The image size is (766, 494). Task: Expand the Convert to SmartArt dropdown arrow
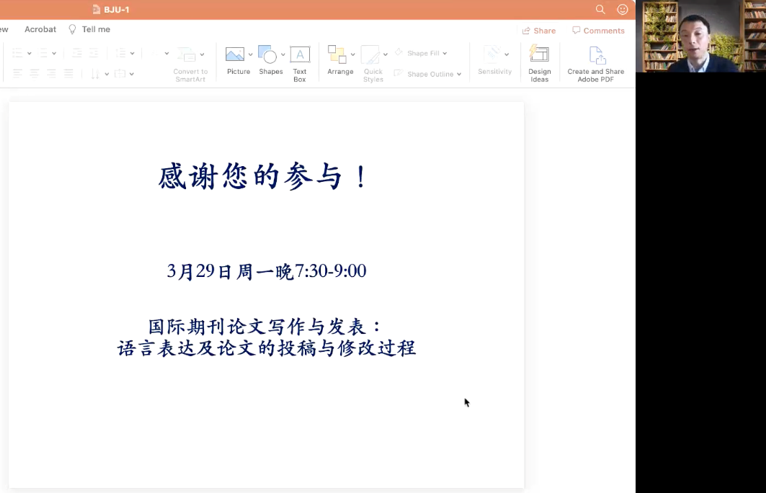[202, 54]
